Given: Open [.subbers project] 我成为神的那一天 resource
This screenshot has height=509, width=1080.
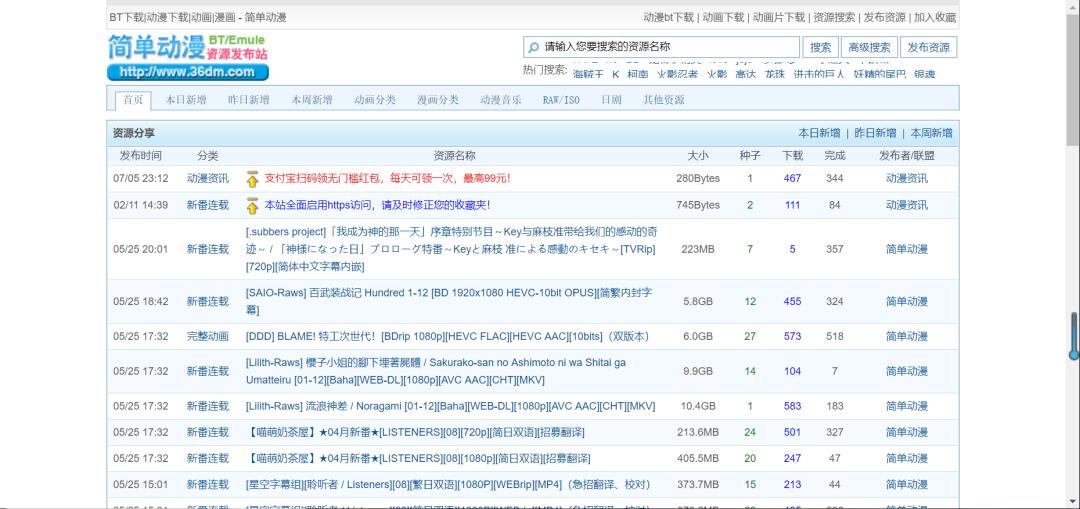Looking at the screenshot, I should pyautogui.click(x=451, y=249).
